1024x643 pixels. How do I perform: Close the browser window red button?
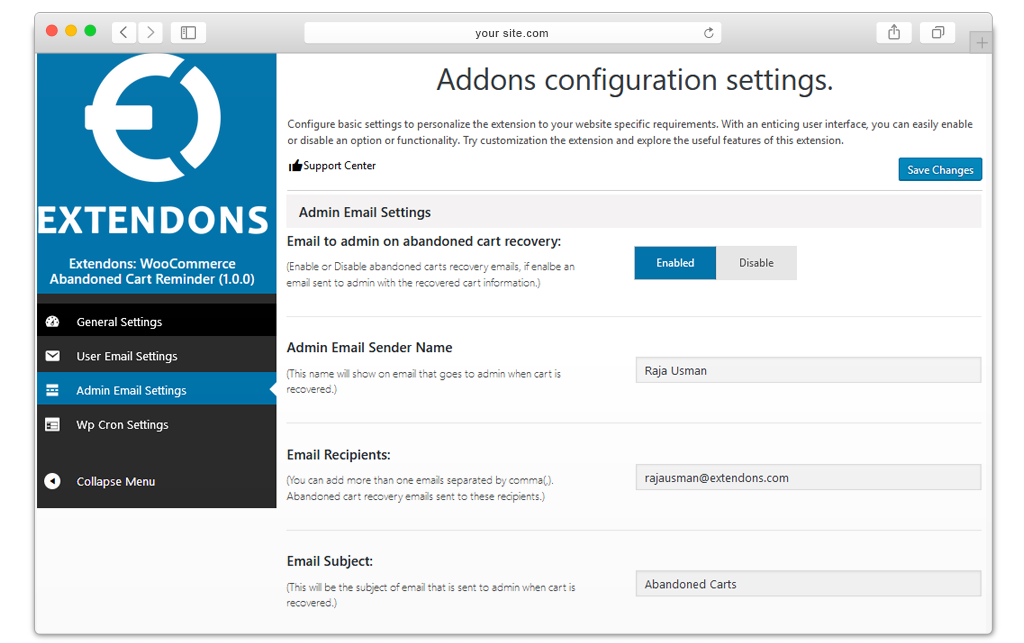(52, 31)
